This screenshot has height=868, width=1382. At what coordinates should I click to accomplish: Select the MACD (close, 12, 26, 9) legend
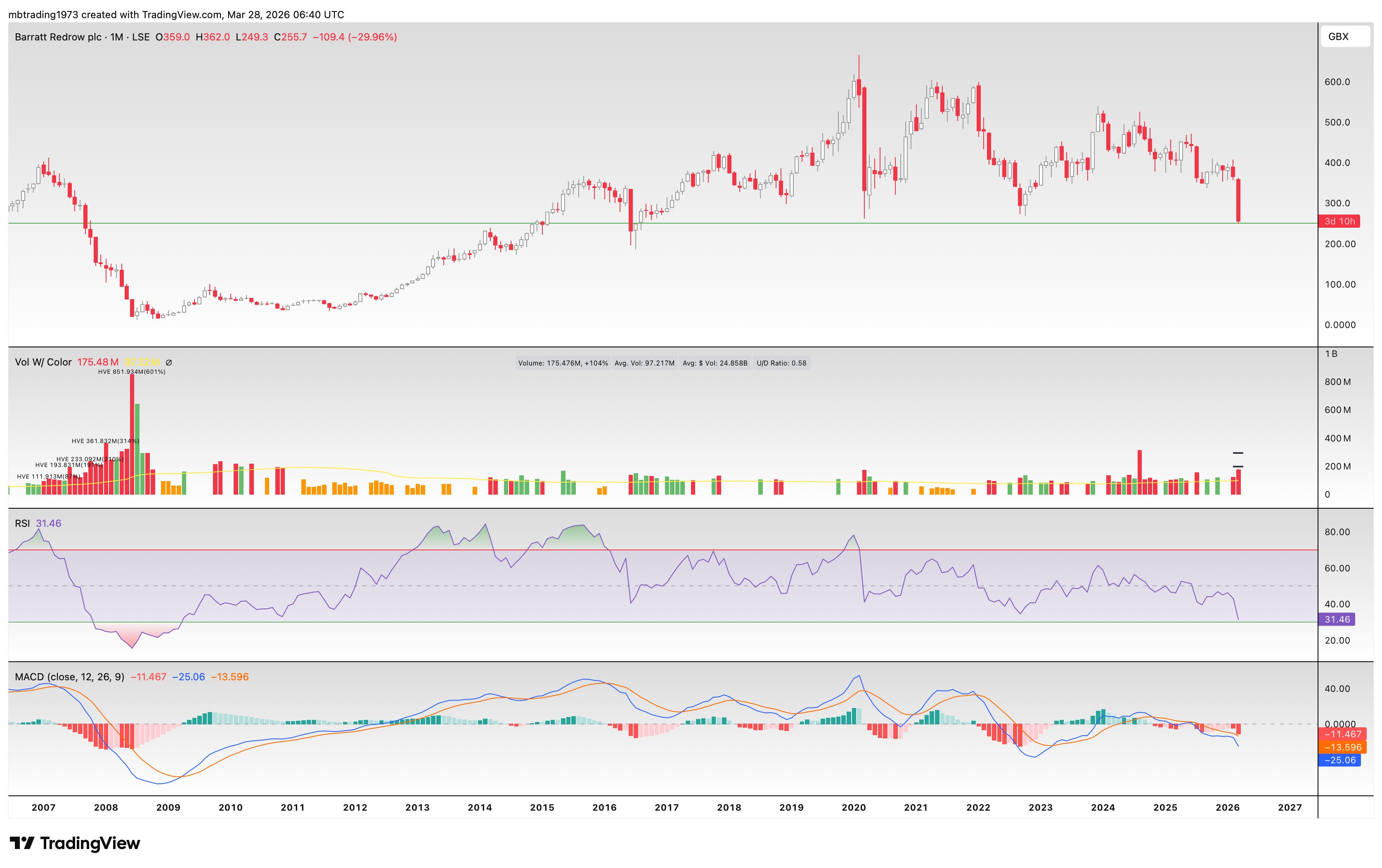(69, 677)
